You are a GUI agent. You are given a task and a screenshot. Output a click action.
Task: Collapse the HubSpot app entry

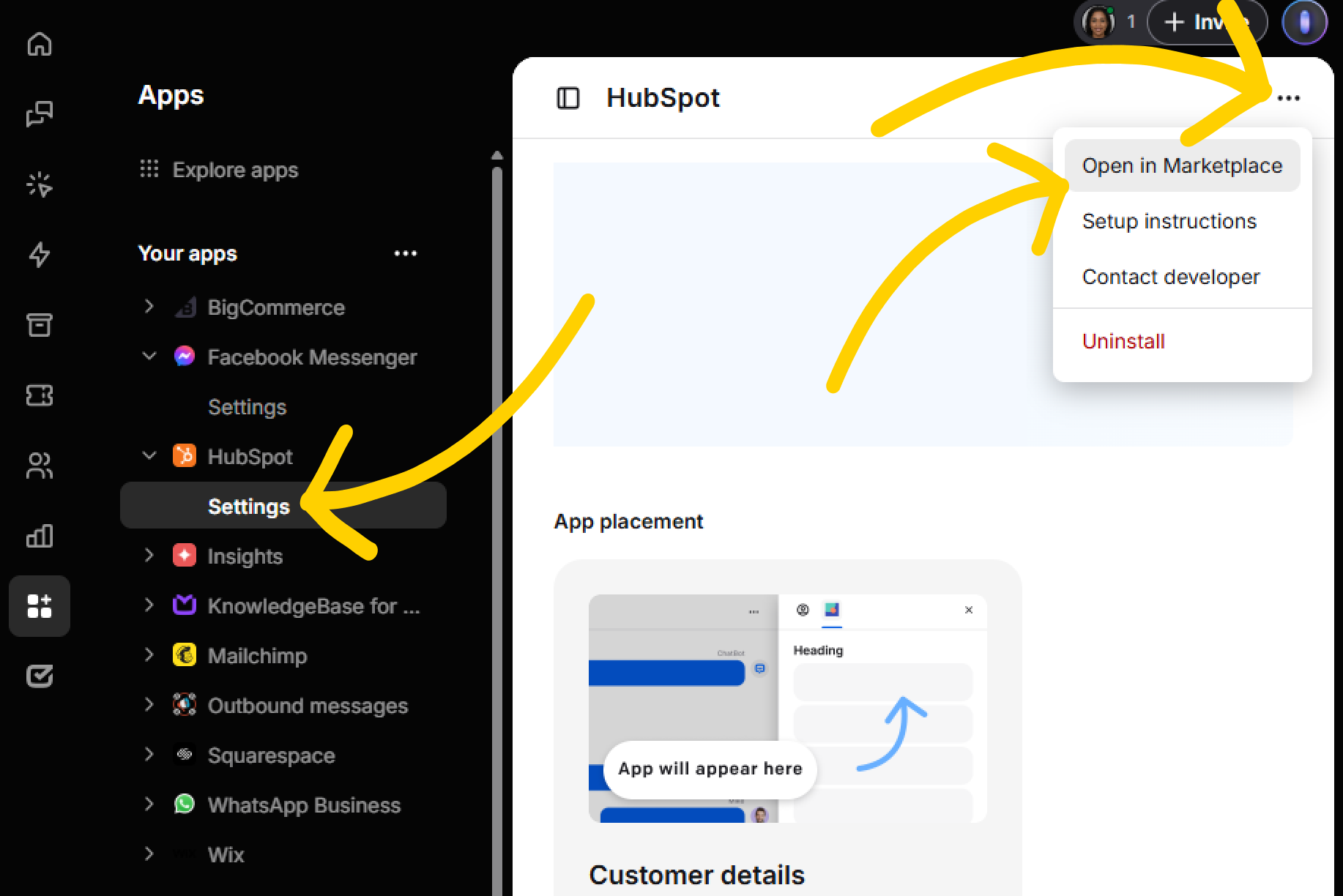tap(149, 455)
